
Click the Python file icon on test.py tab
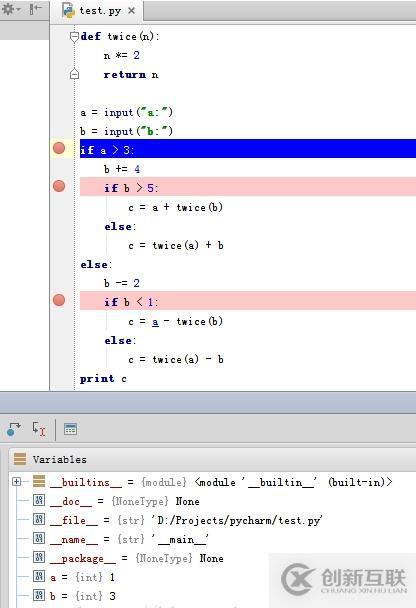pyautogui.click(x=69, y=10)
